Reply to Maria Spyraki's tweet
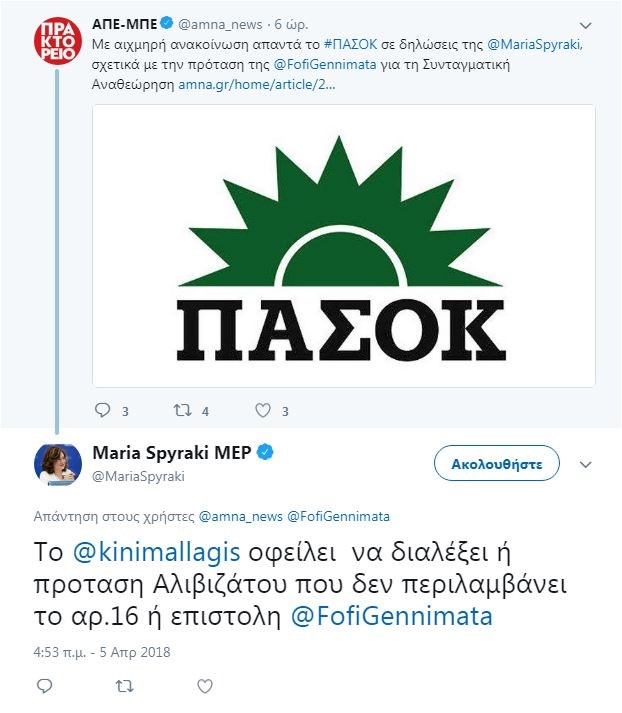Image resolution: width=622 pixels, height=713 pixels. tap(44, 685)
